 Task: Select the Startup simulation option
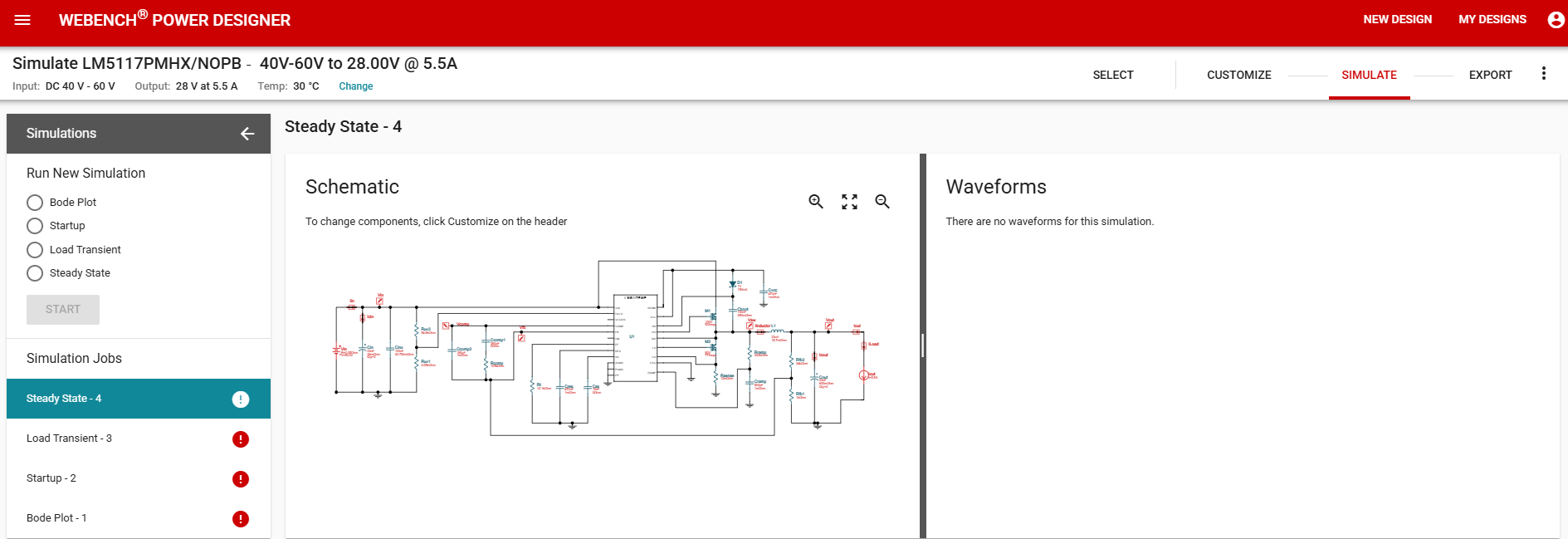click(35, 226)
